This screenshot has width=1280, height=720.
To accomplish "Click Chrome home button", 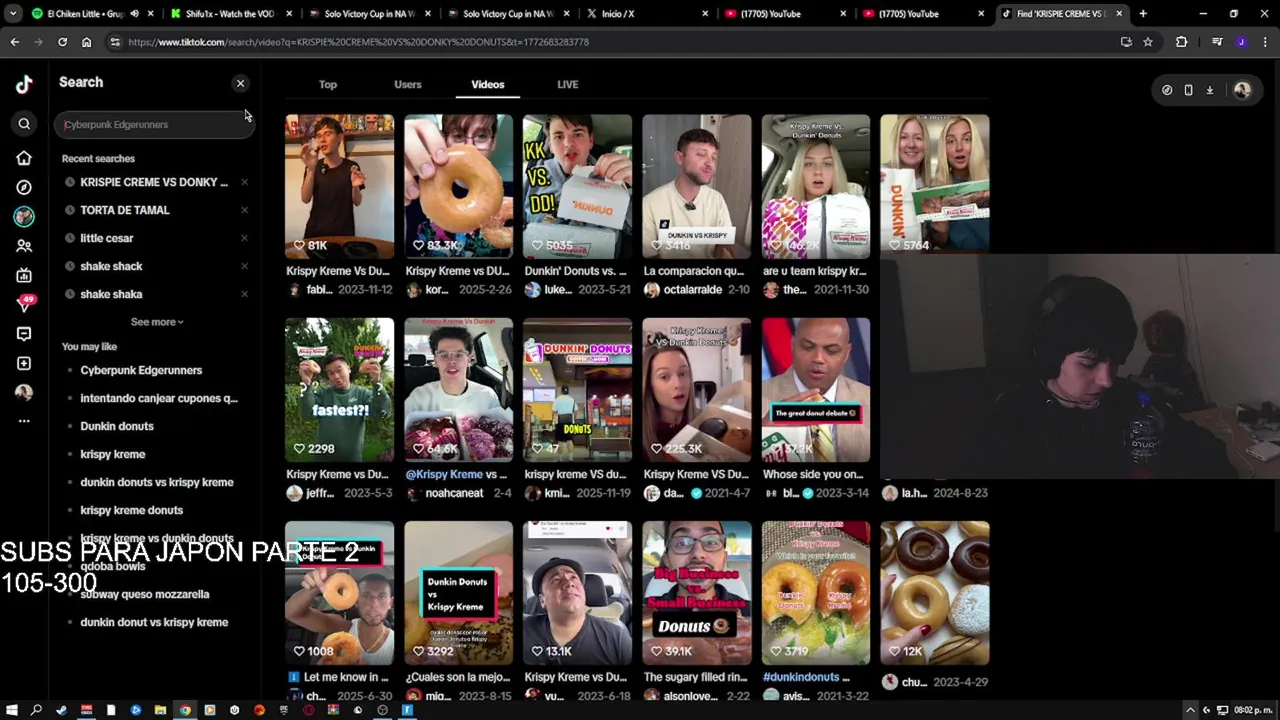I will (x=86, y=42).
